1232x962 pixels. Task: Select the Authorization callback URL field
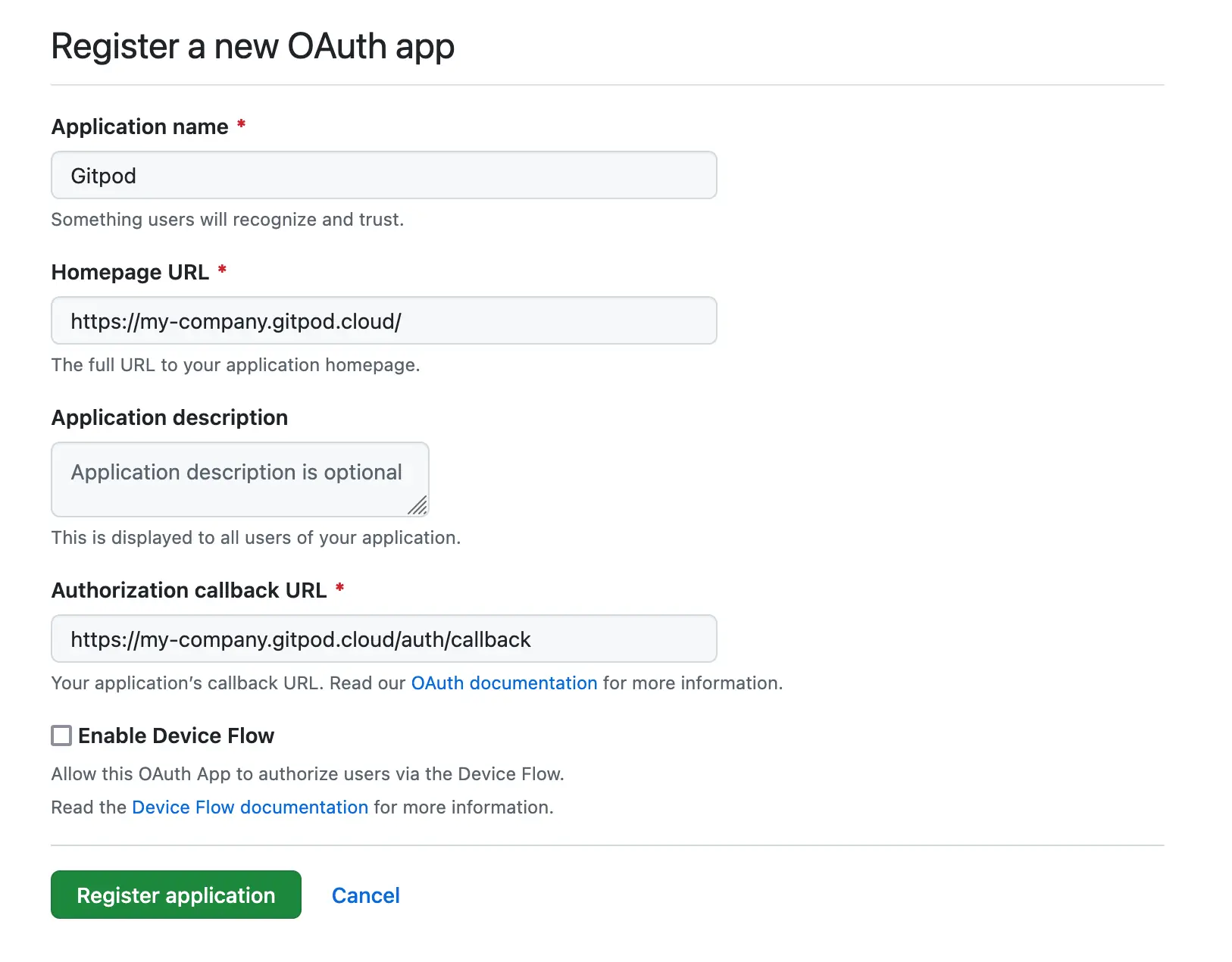click(383, 639)
